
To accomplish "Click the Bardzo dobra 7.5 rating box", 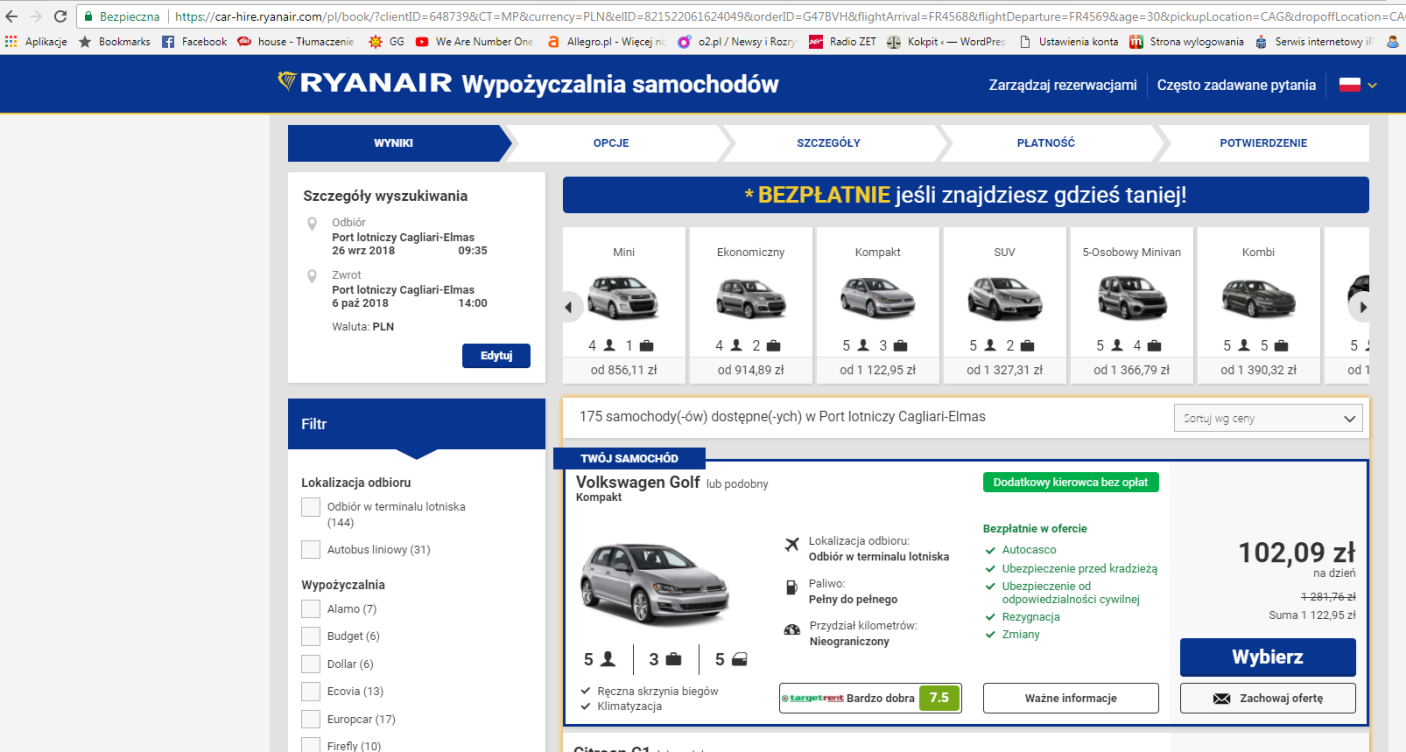I will click(x=870, y=698).
